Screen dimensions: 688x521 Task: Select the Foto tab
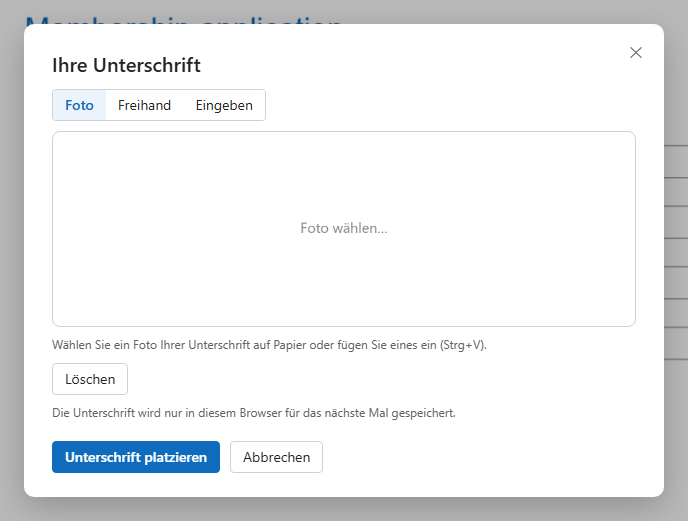pos(79,105)
